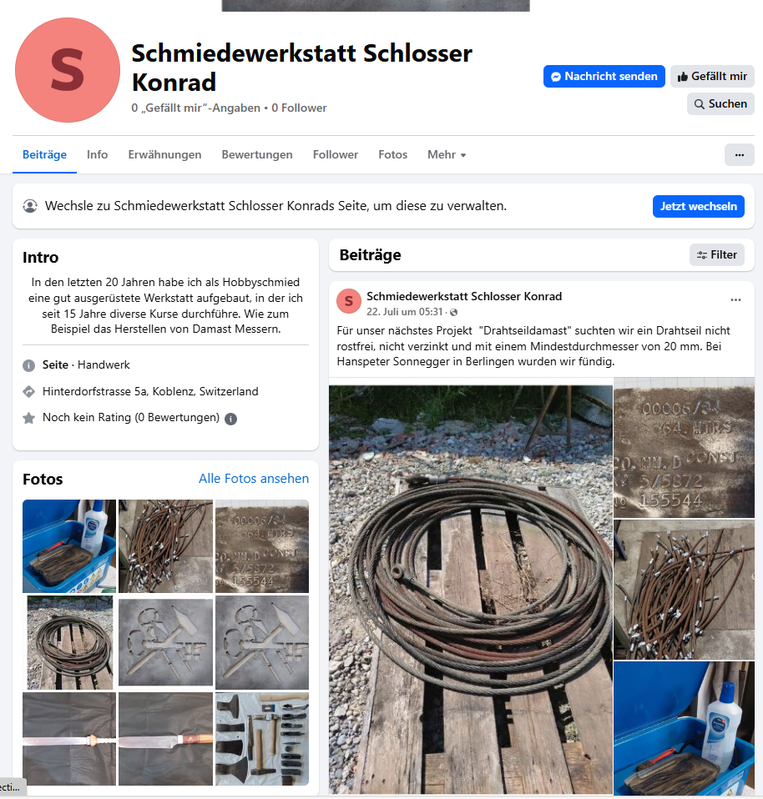Click the page profile picture with letter S
This screenshot has height=799, width=763.
[x=67, y=70]
